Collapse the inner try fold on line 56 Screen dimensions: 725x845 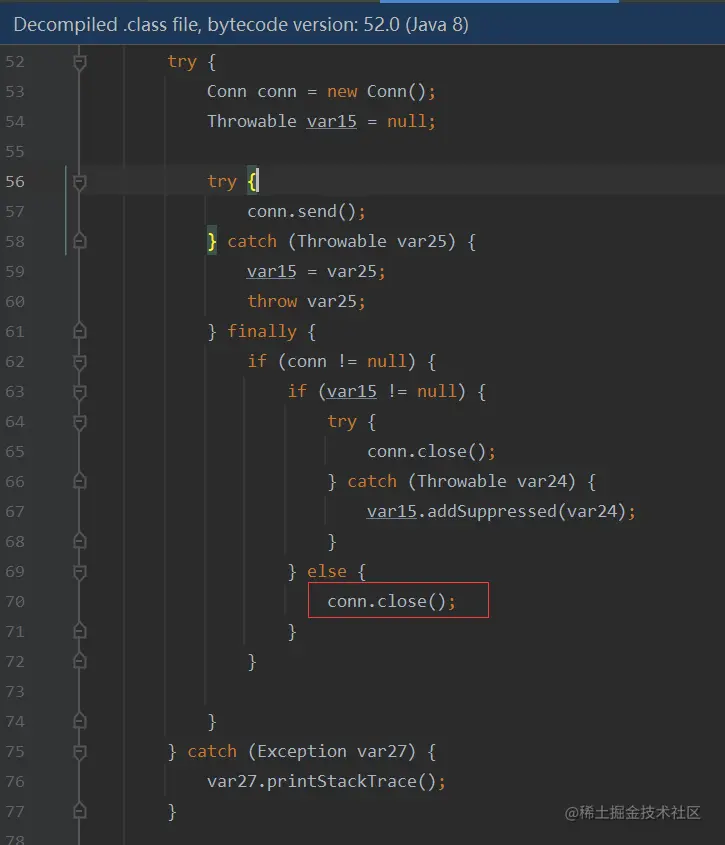pyautogui.click(x=79, y=182)
